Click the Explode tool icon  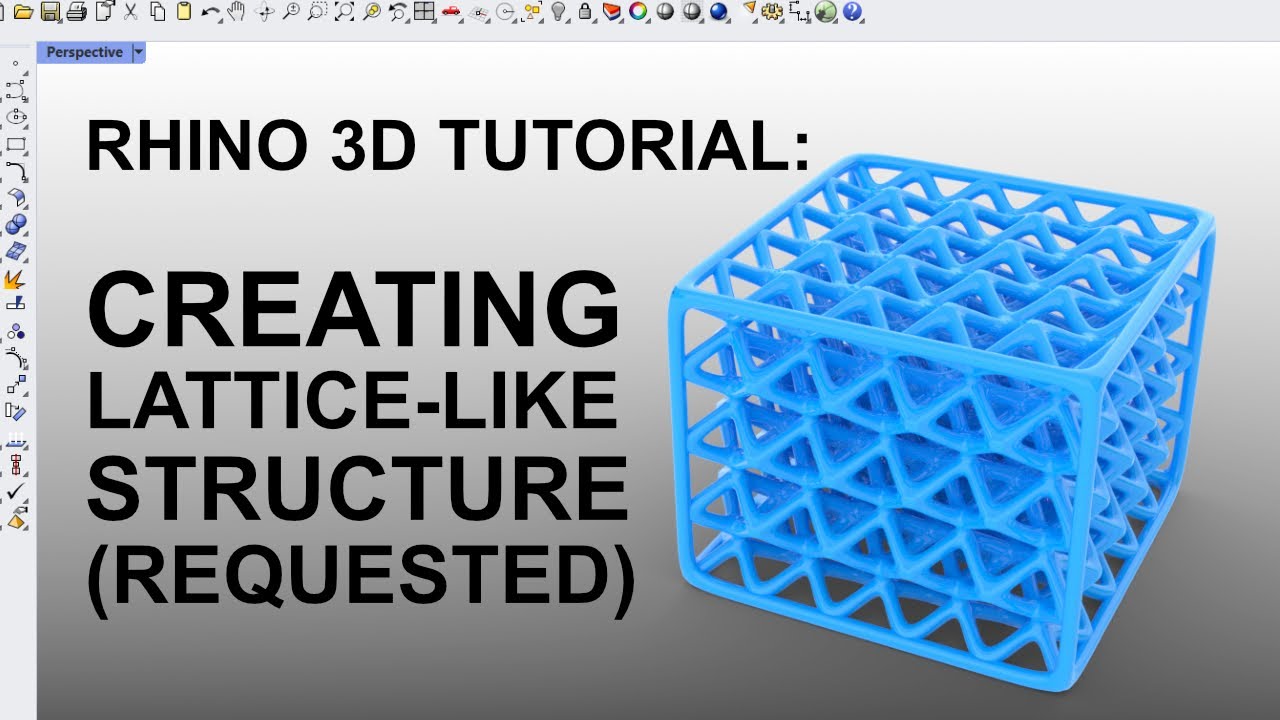pos(16,279)
